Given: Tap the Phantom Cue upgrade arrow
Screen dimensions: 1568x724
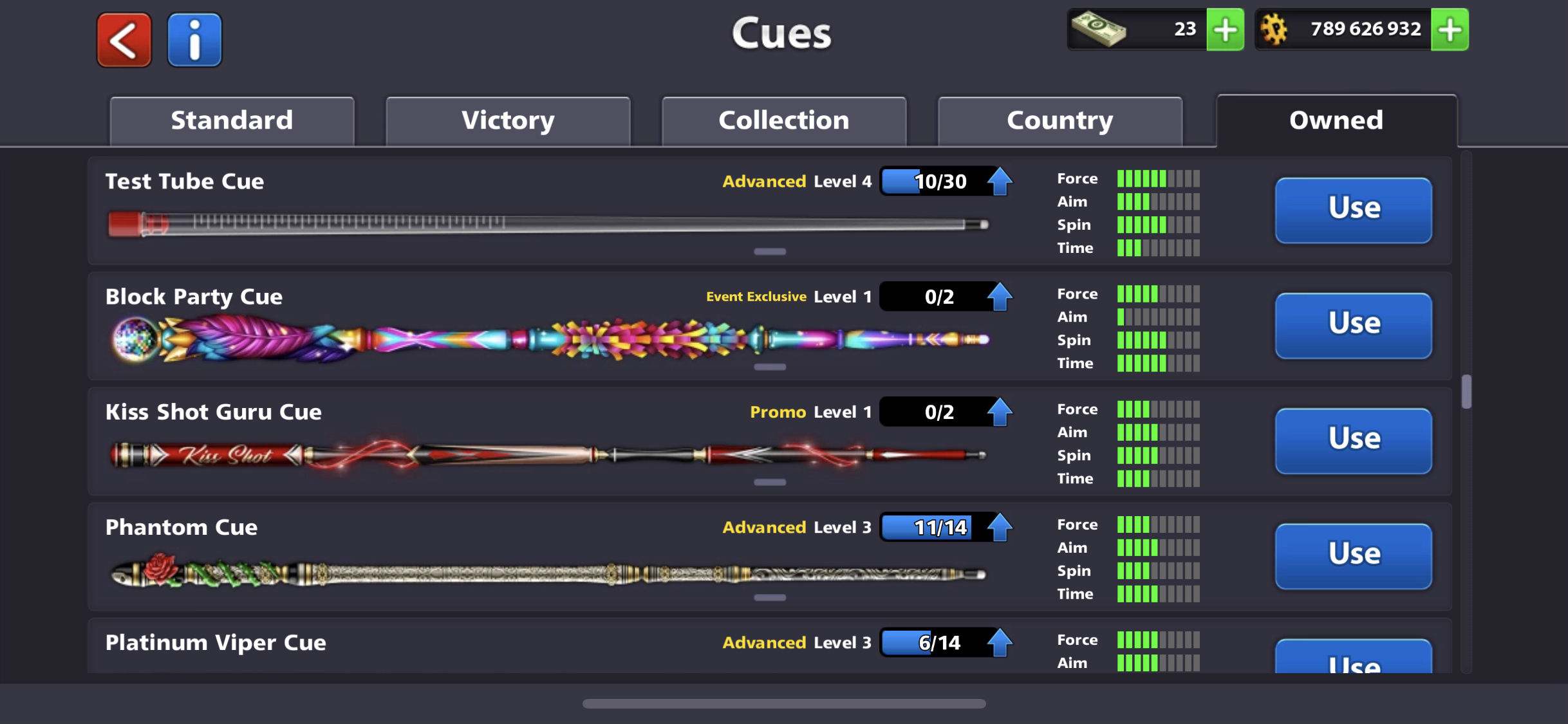Looking at the screenshot, I should click(1000, 527).
